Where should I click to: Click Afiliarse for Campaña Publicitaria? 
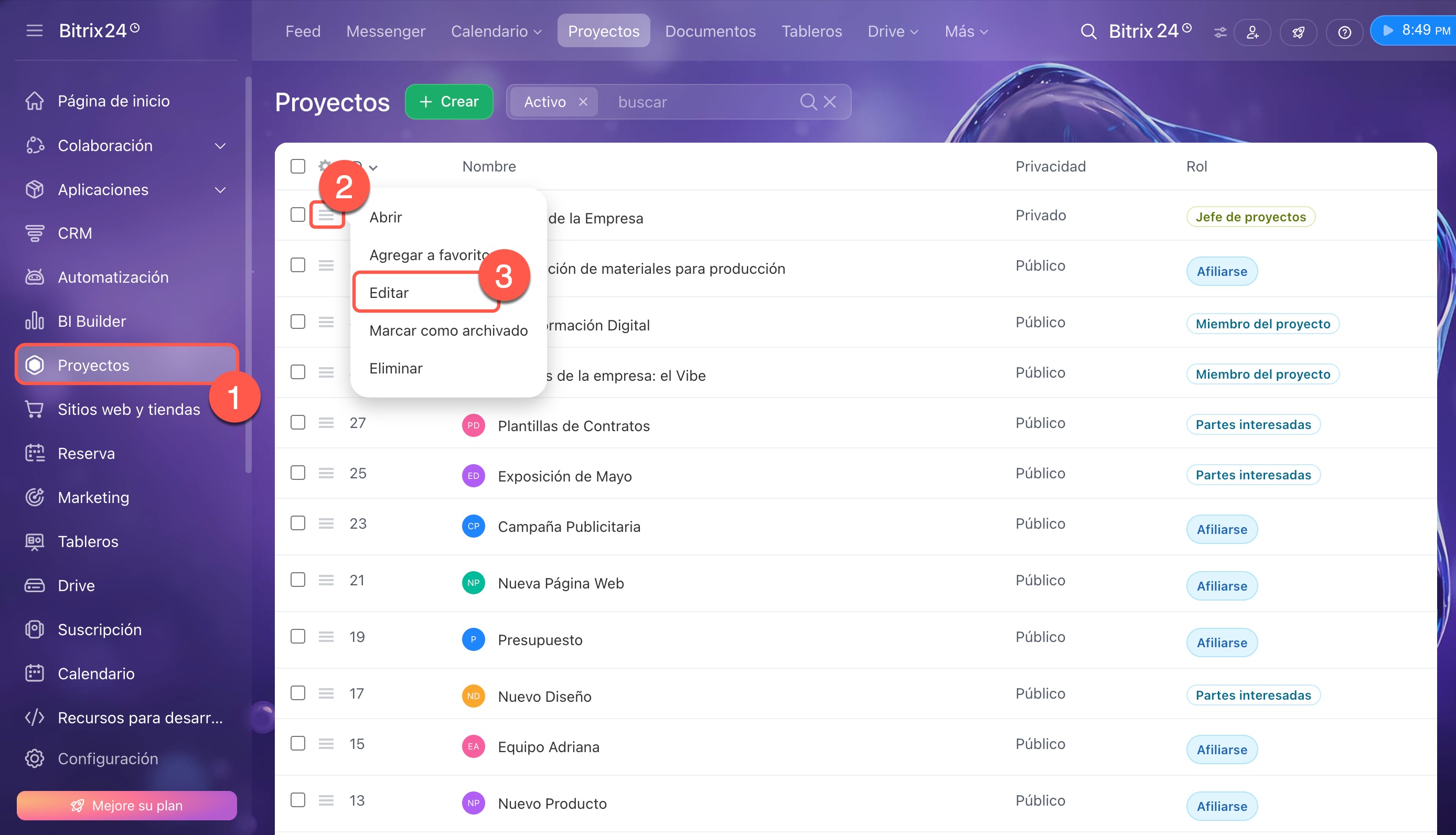point(1222,529)
